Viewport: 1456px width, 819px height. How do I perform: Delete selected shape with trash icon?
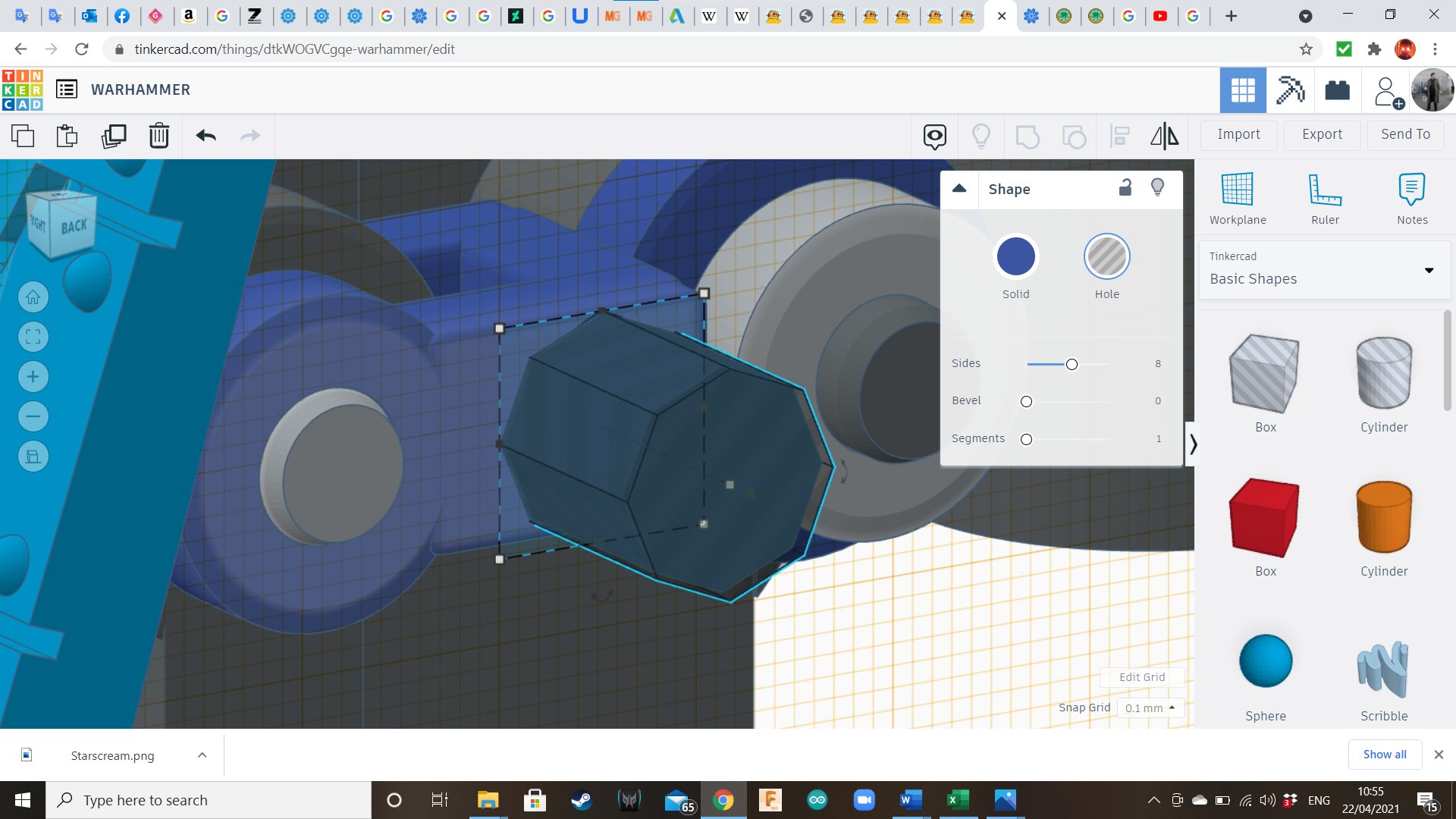(159, 136)
